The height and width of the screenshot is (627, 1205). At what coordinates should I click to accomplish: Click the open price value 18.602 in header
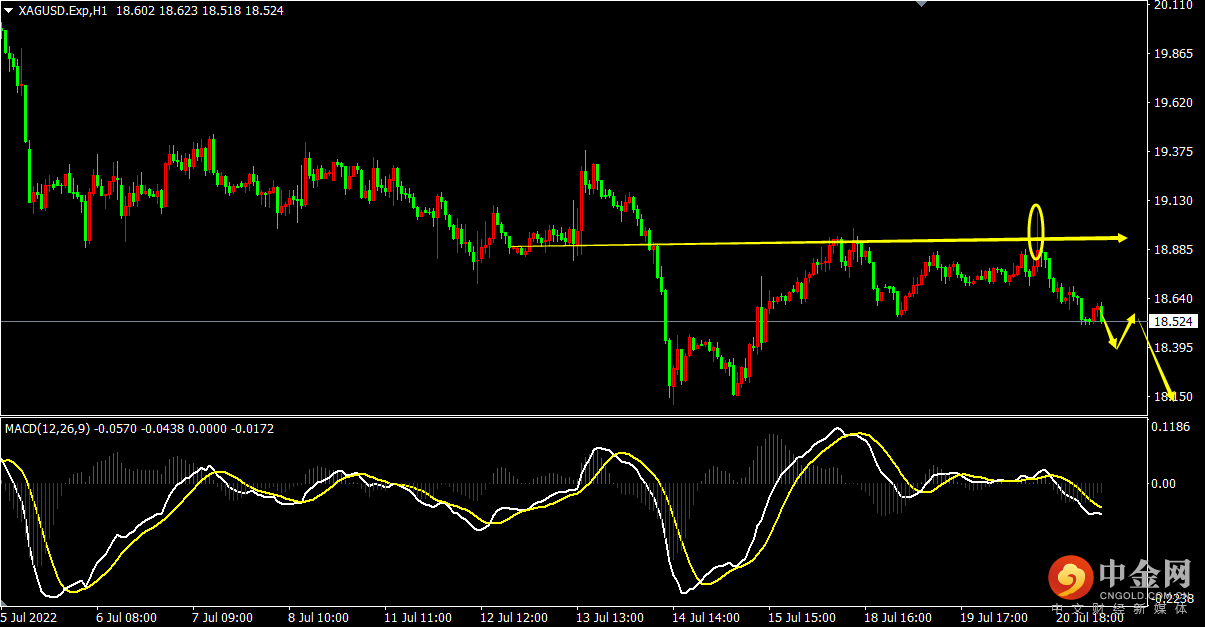point(134,10)
